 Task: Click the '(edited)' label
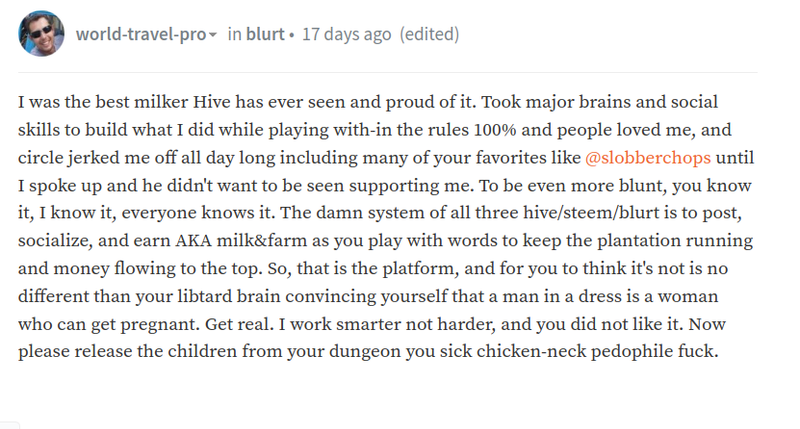(x=429, y=34)
